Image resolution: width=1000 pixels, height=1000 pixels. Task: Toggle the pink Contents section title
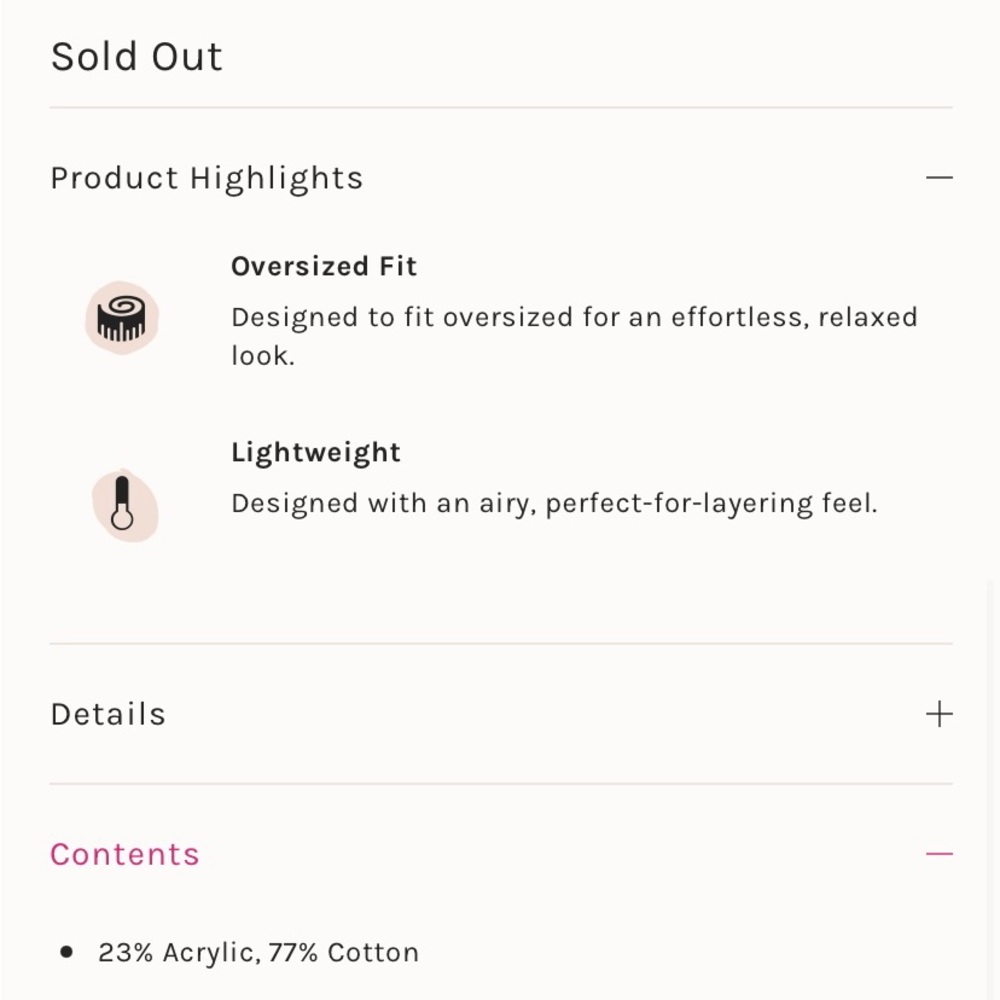[125, 854]
